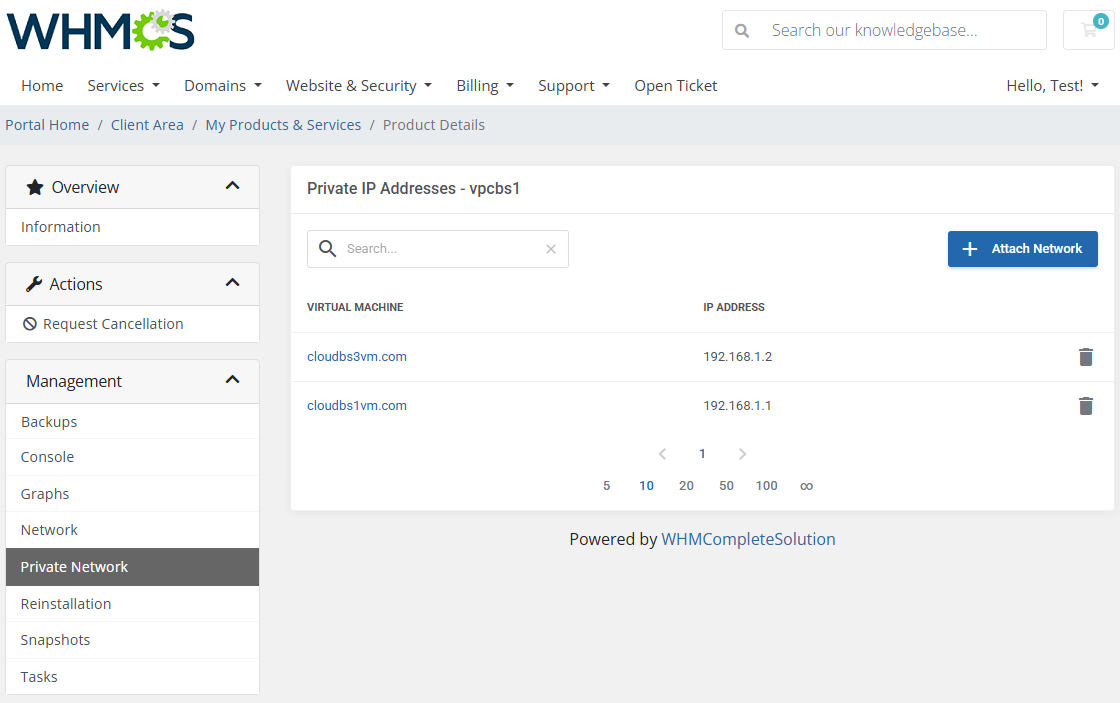This screenshot has width=1120, height=703.
Task: Click the Attach Network button
Action: coord(1022,249)
